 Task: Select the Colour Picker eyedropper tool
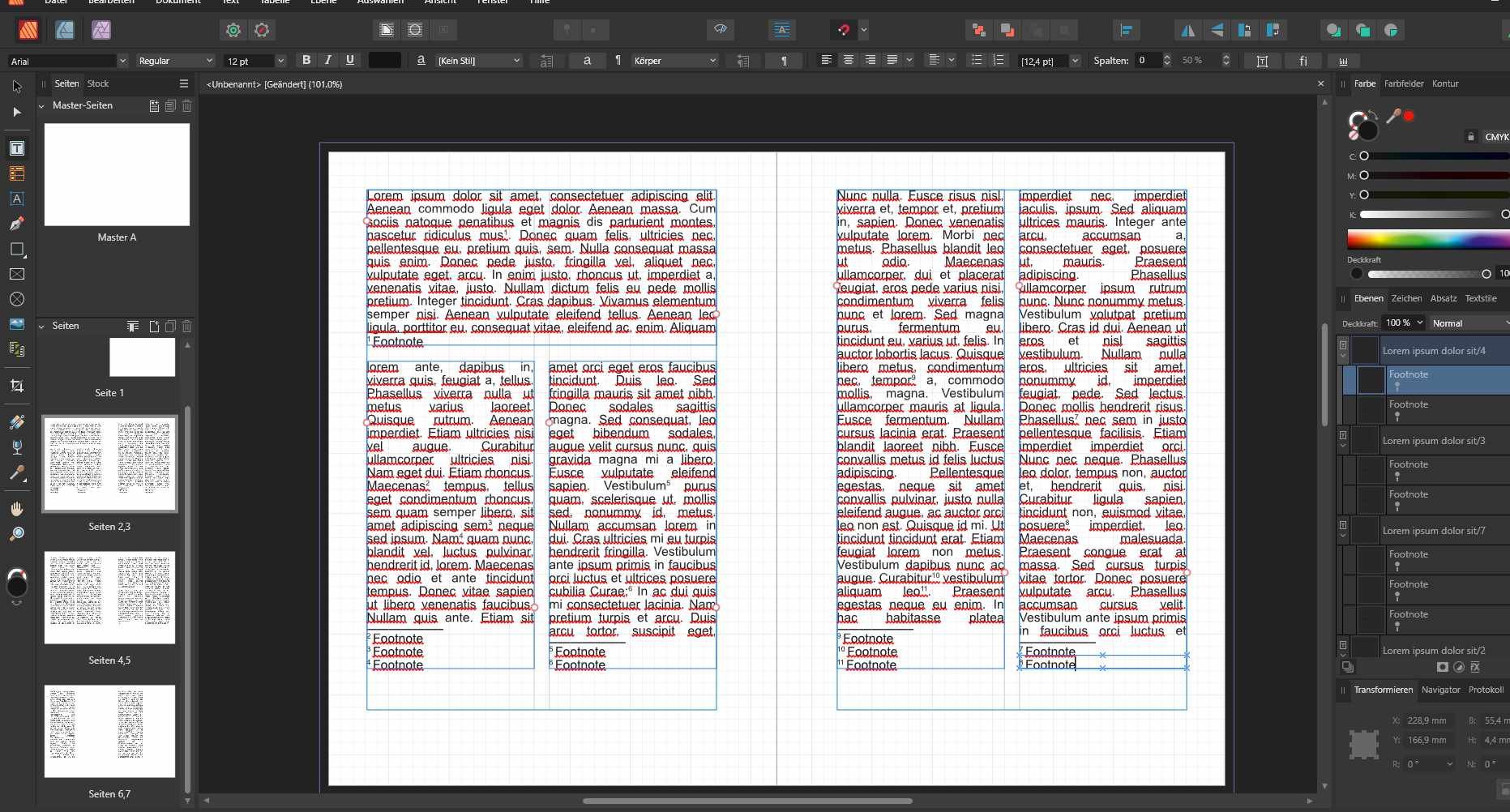pyautogui.click(x=16, y=473)
